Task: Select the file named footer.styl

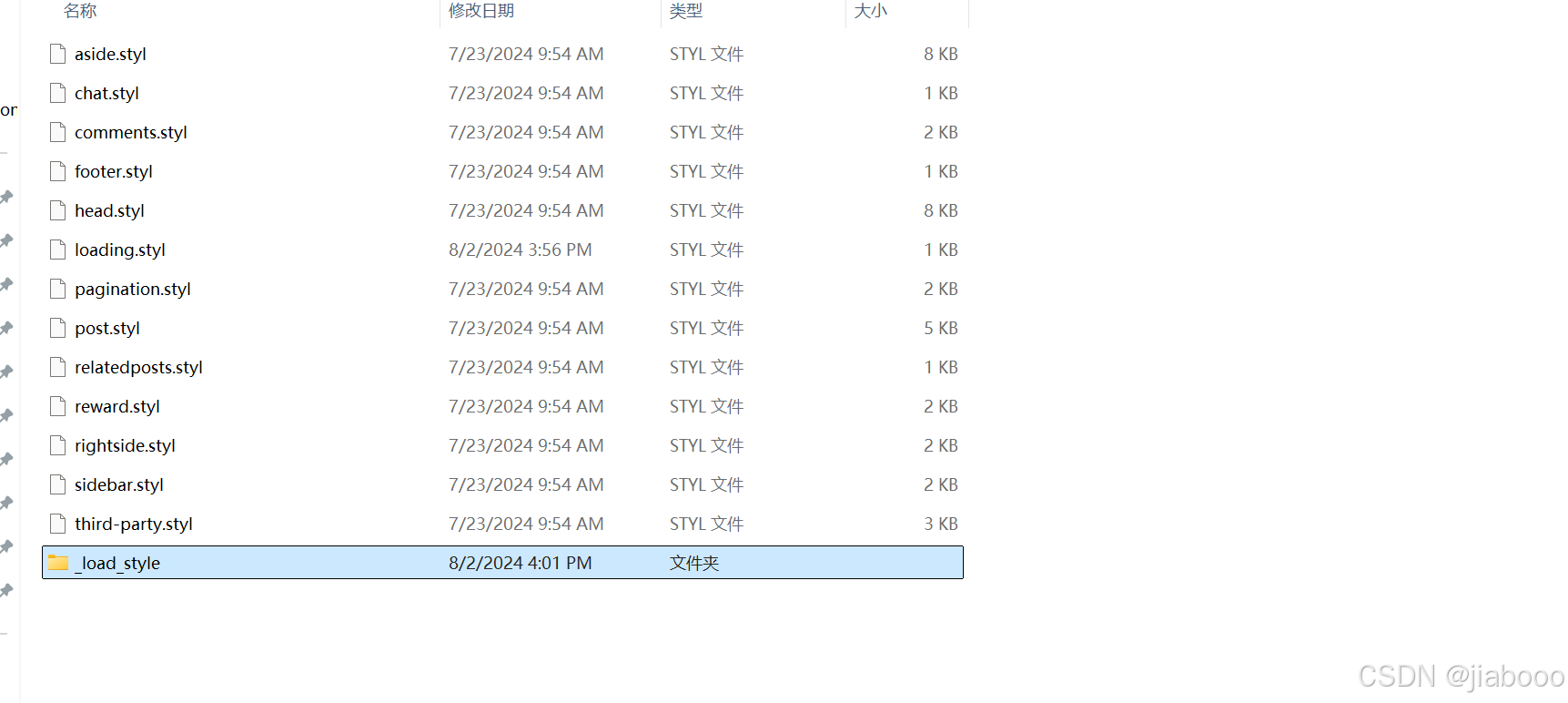Action: pos(114,172)
